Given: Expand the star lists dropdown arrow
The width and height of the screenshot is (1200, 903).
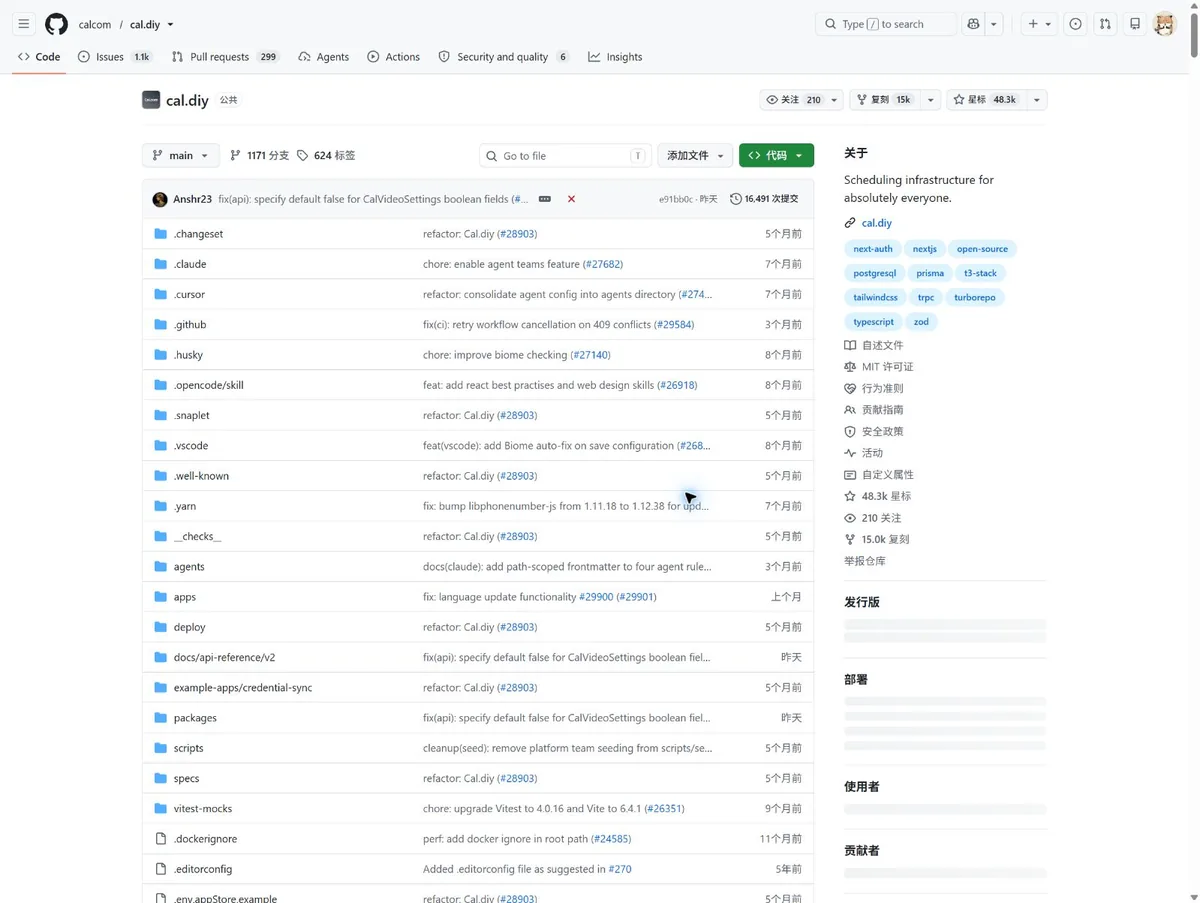Looking at the screenshot, I should coord(1036,100).
